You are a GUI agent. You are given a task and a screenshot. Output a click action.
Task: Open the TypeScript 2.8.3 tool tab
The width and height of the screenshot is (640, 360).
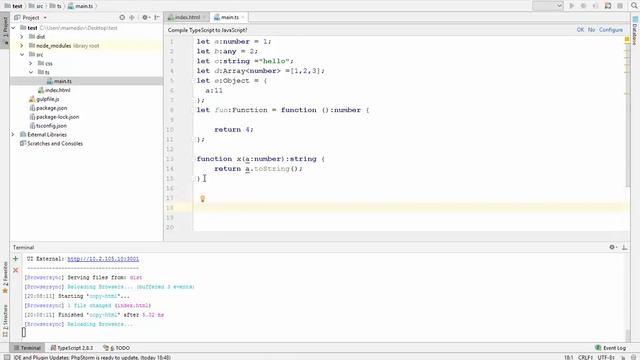(x=72, y=348)
